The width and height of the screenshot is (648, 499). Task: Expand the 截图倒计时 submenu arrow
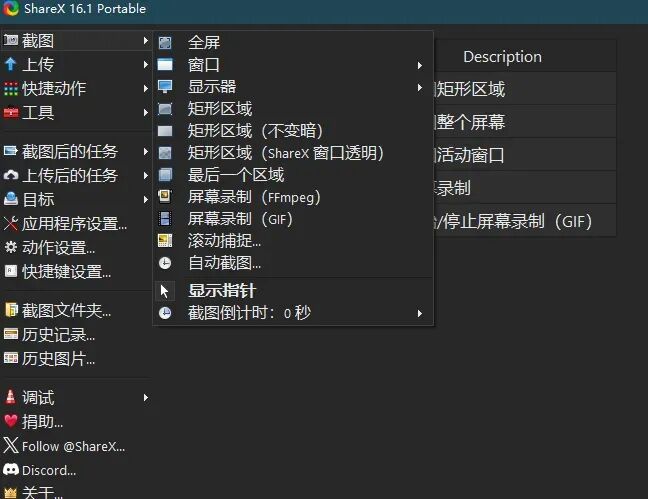click(420, 313)
